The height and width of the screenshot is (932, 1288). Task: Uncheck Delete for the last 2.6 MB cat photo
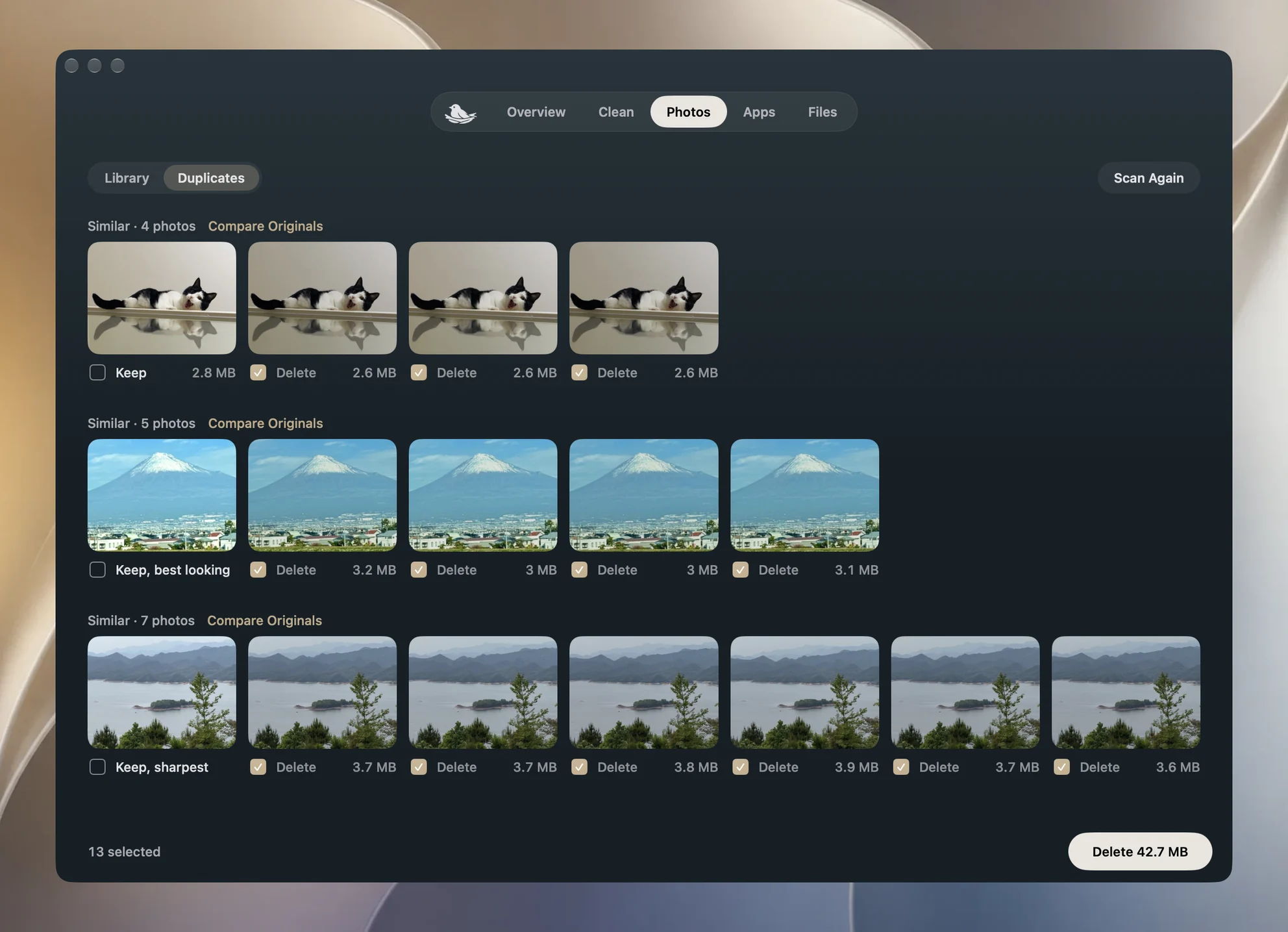coord(580,373)
